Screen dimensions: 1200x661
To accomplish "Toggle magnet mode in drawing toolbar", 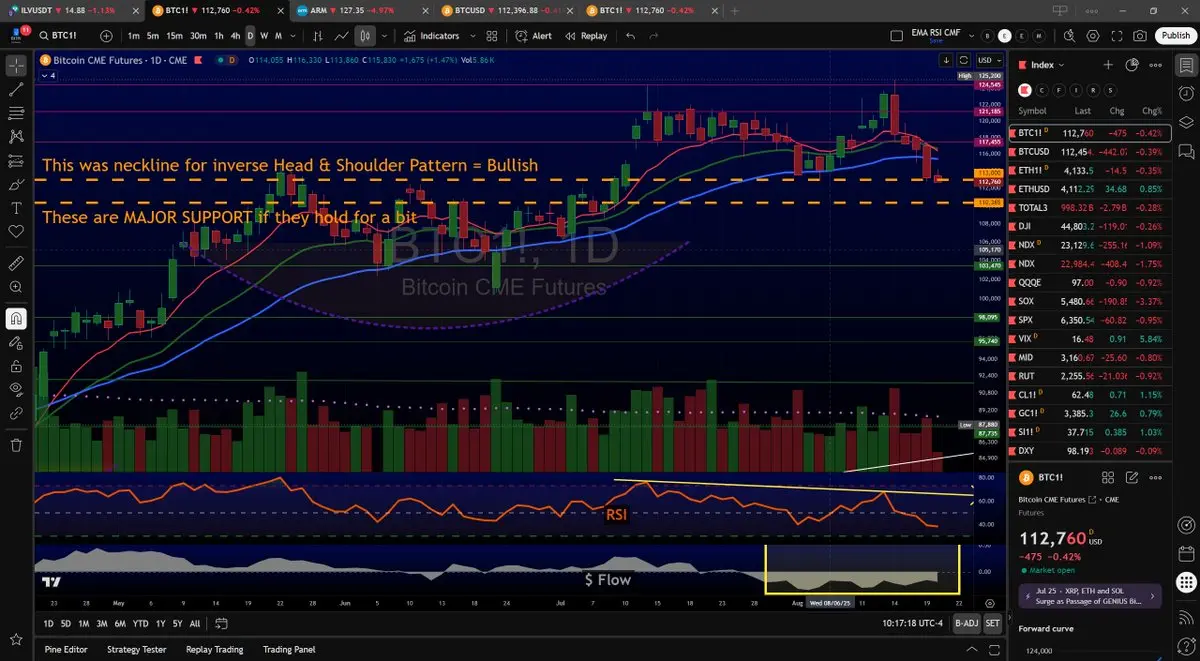I will [x=16, y=319].
